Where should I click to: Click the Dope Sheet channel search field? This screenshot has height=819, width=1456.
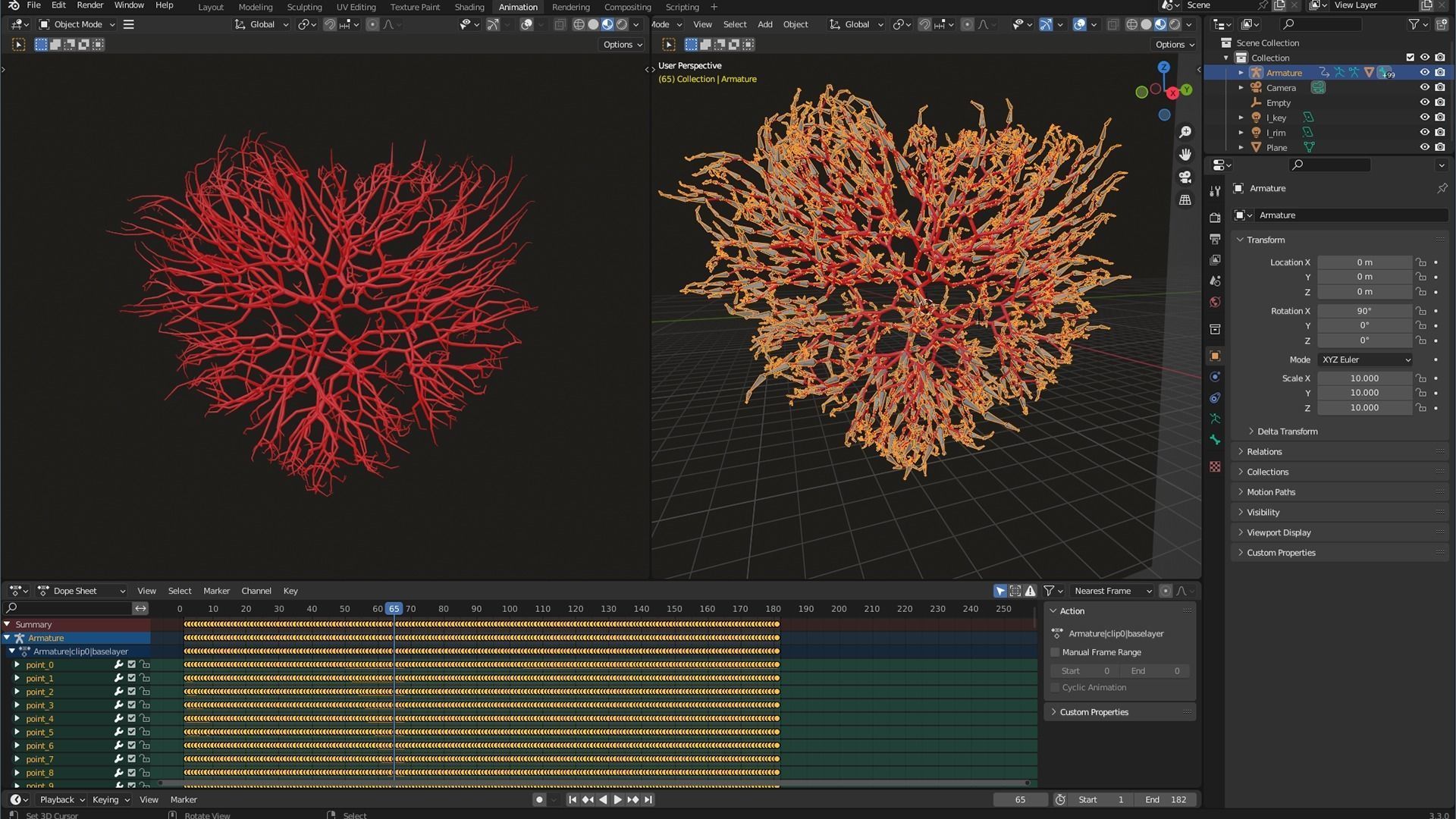click(x=67, y=608)
